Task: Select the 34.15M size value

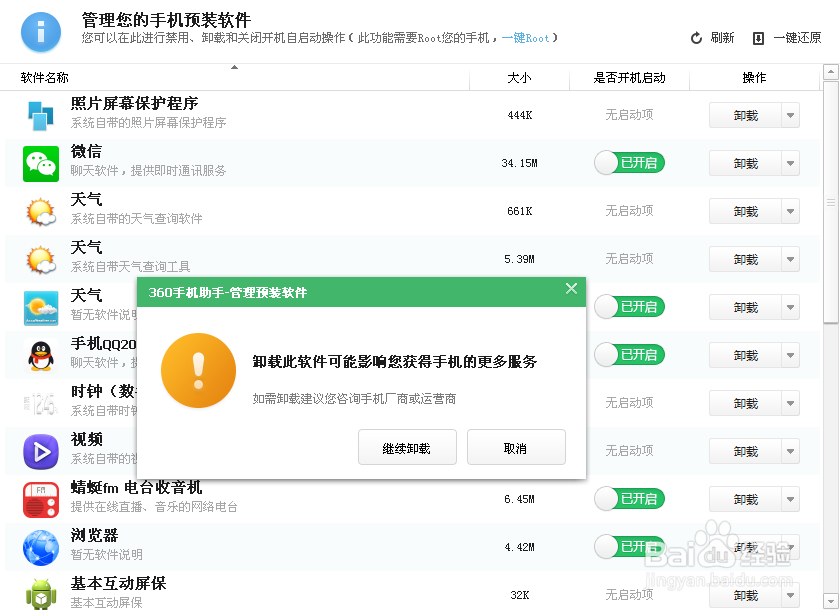Action: coord(519,163)
